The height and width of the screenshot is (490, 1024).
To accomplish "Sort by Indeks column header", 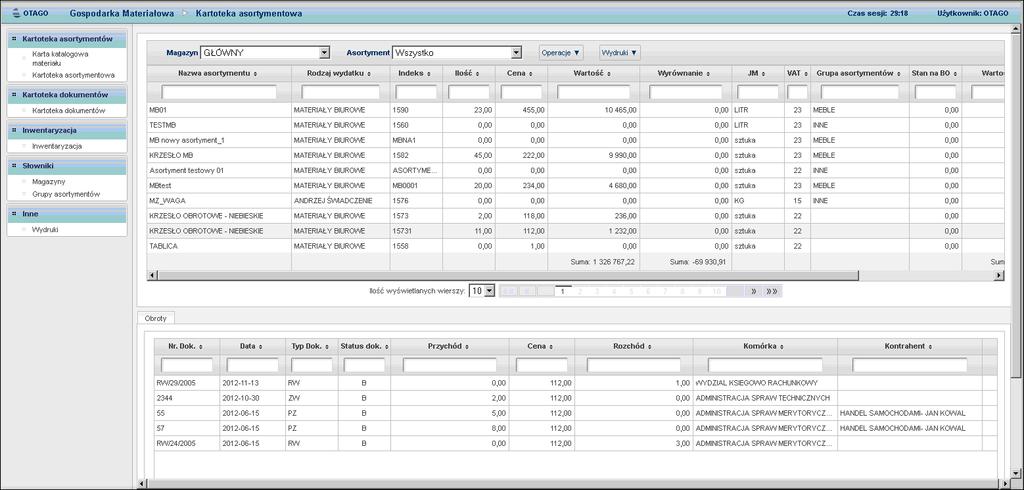I will tap(416, 73).
